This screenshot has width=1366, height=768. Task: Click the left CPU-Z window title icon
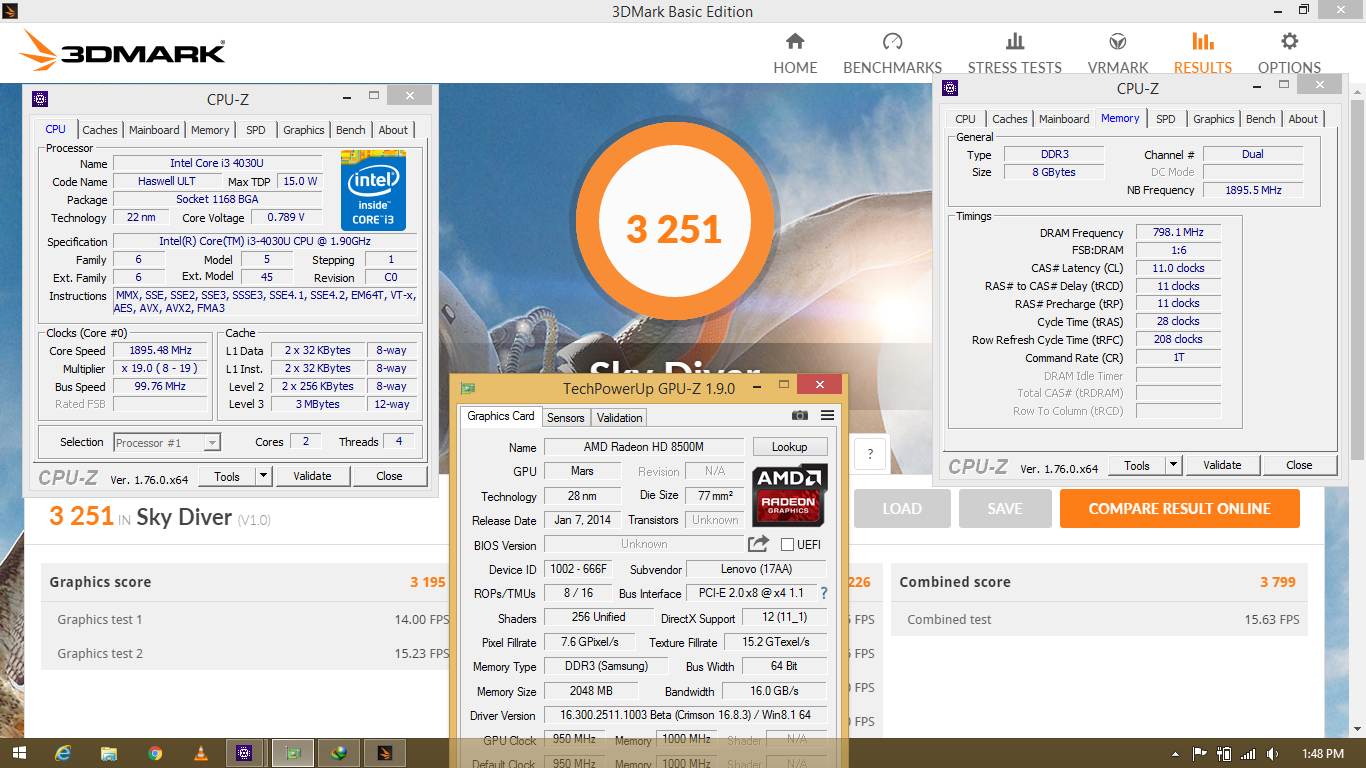[x=40, y=99]
